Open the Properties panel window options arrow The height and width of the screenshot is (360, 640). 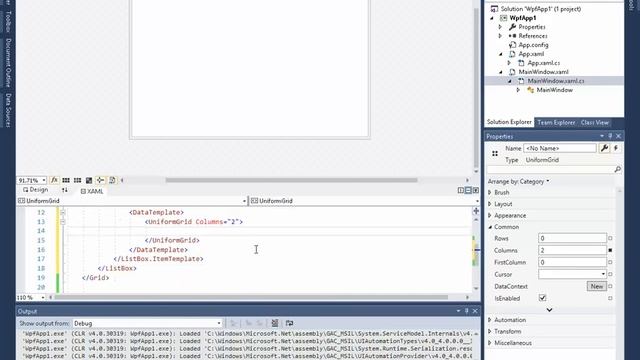[602, 136]
